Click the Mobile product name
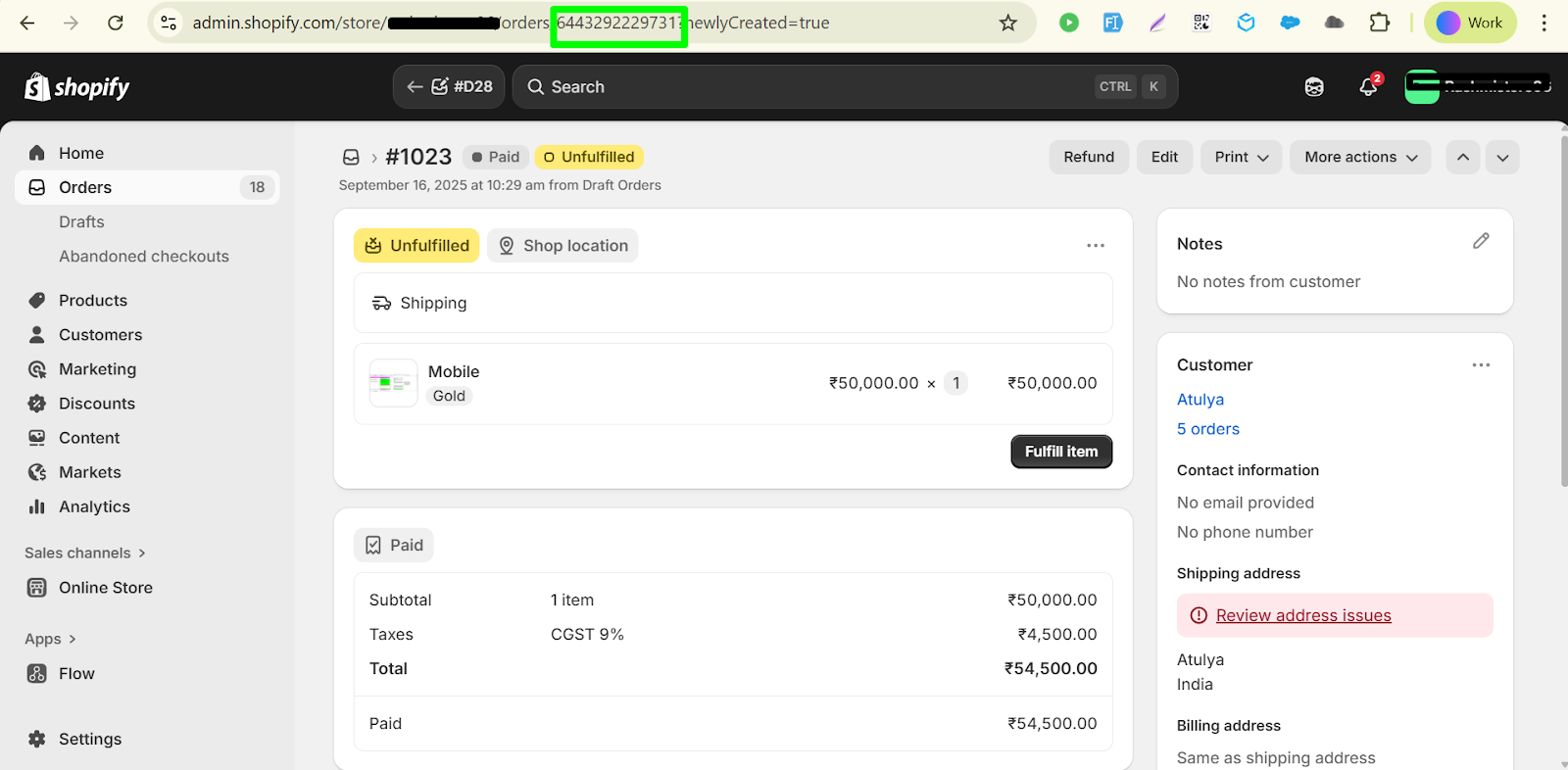This screenshot has width=1568, height=770. (454, 371)
